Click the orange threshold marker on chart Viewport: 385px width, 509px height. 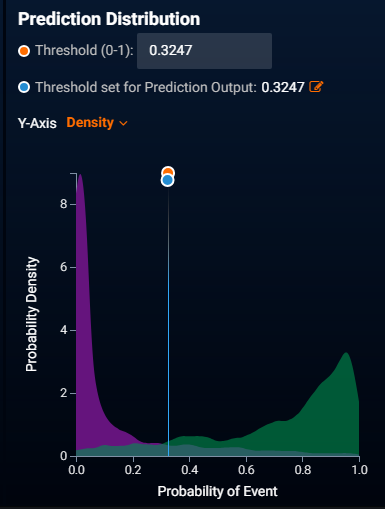tap(168, 172)
